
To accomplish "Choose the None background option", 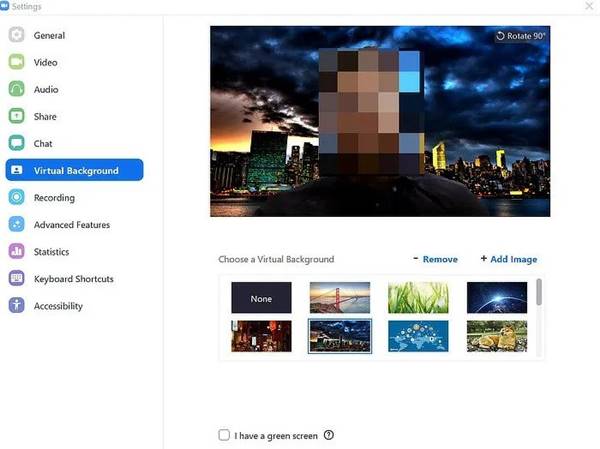I will click(x=261, y=298).
